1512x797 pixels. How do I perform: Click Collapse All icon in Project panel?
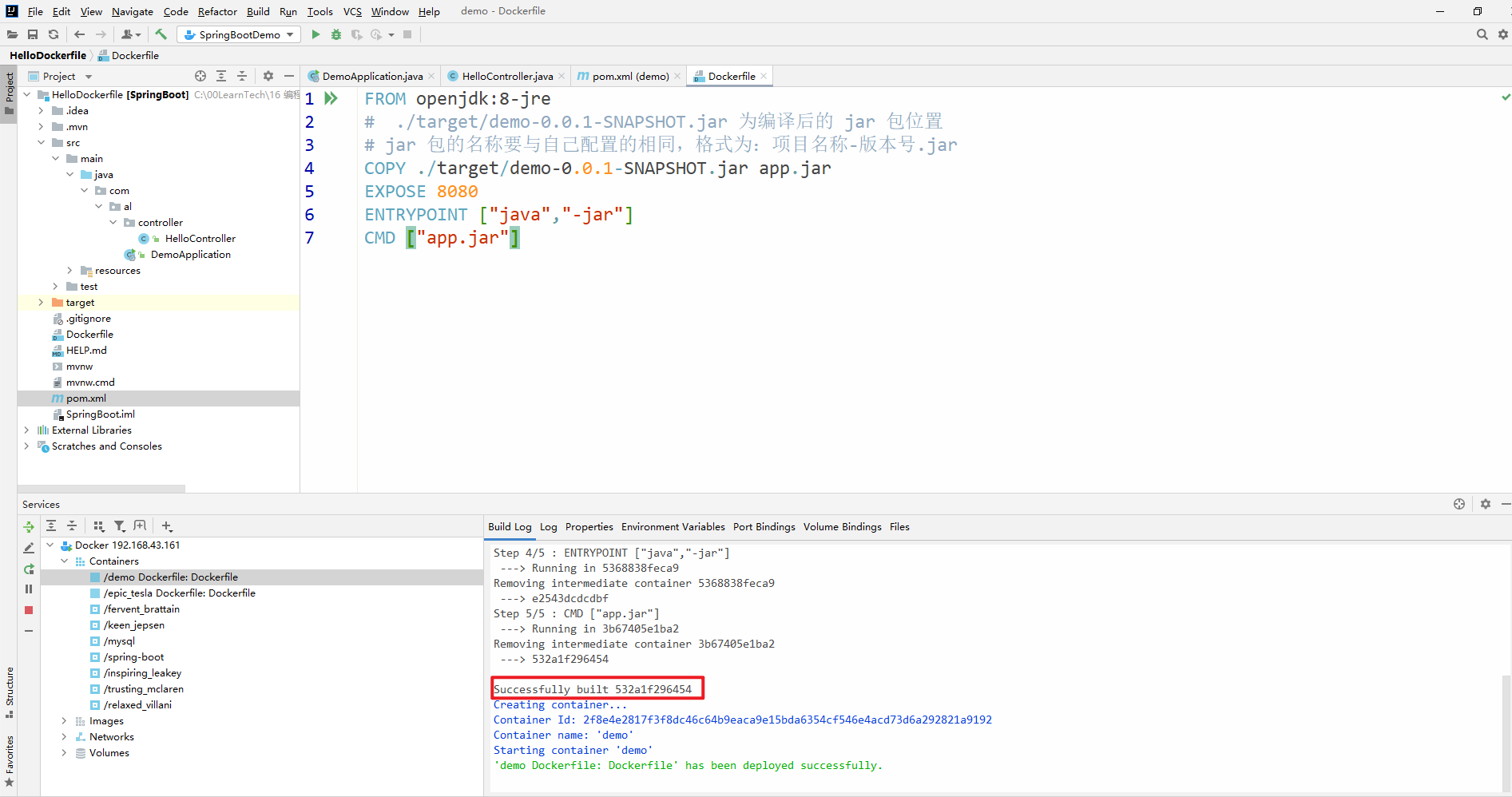(242, 76)
